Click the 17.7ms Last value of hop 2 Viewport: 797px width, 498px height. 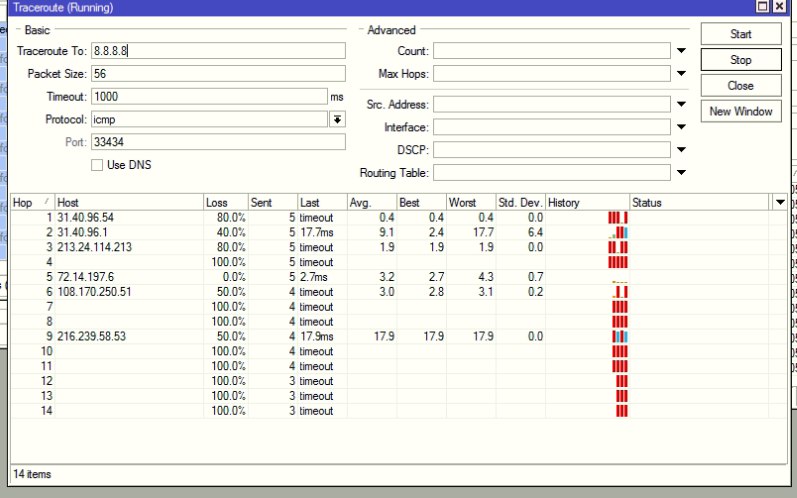click(316, 232)
